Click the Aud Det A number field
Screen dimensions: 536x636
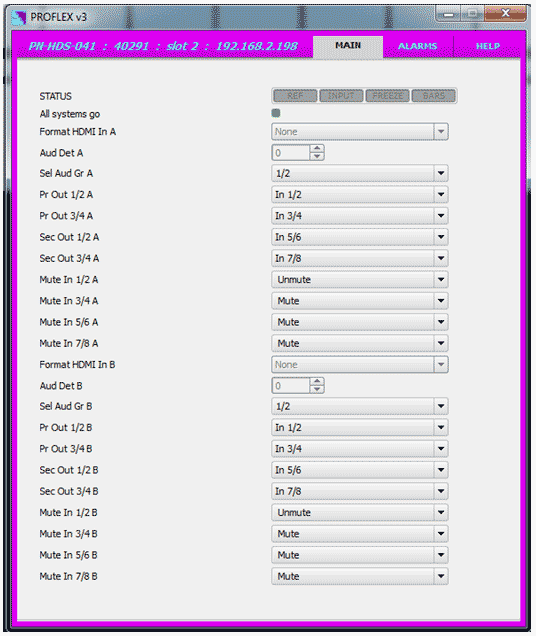click(x=291, y=153)
